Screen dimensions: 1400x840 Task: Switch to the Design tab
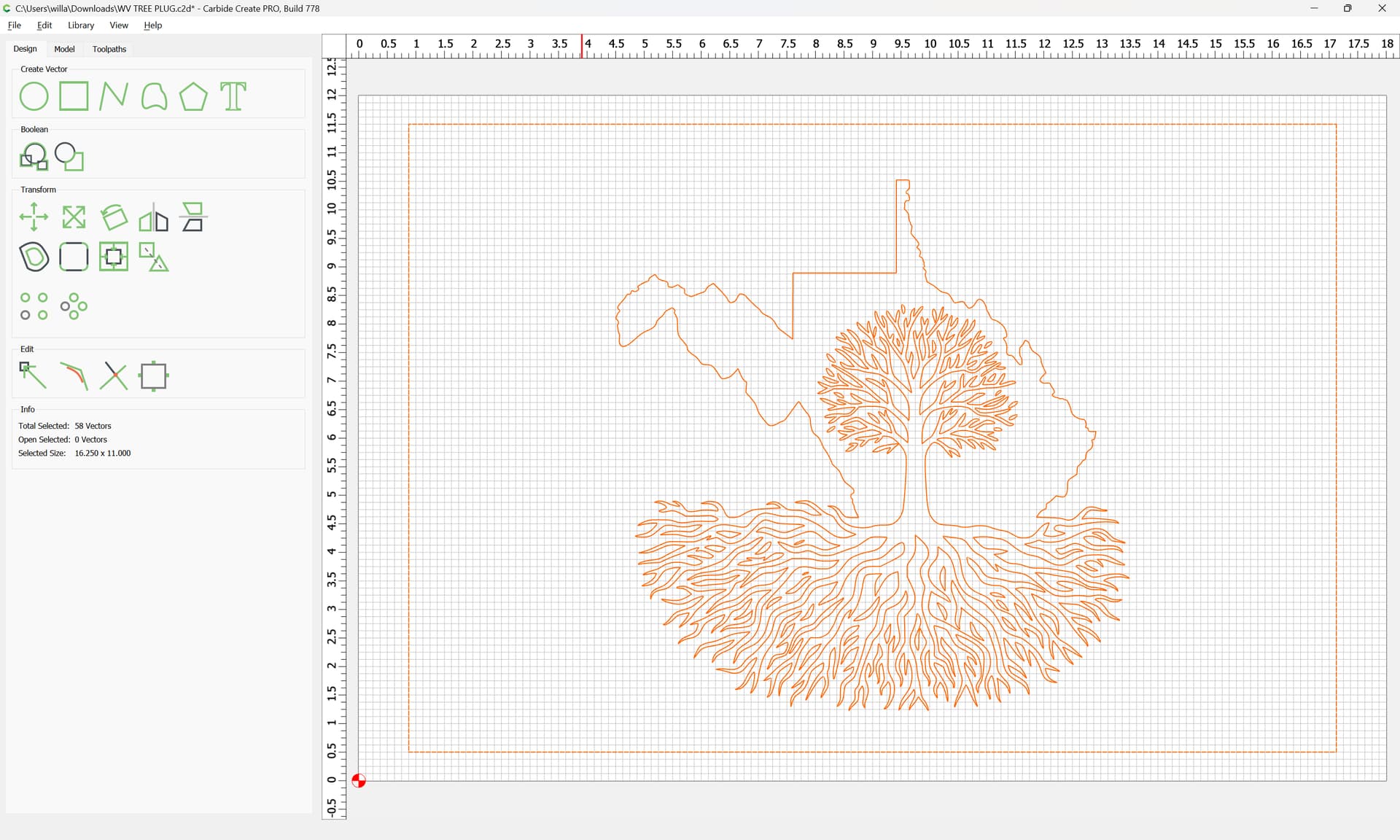(26, 49)
